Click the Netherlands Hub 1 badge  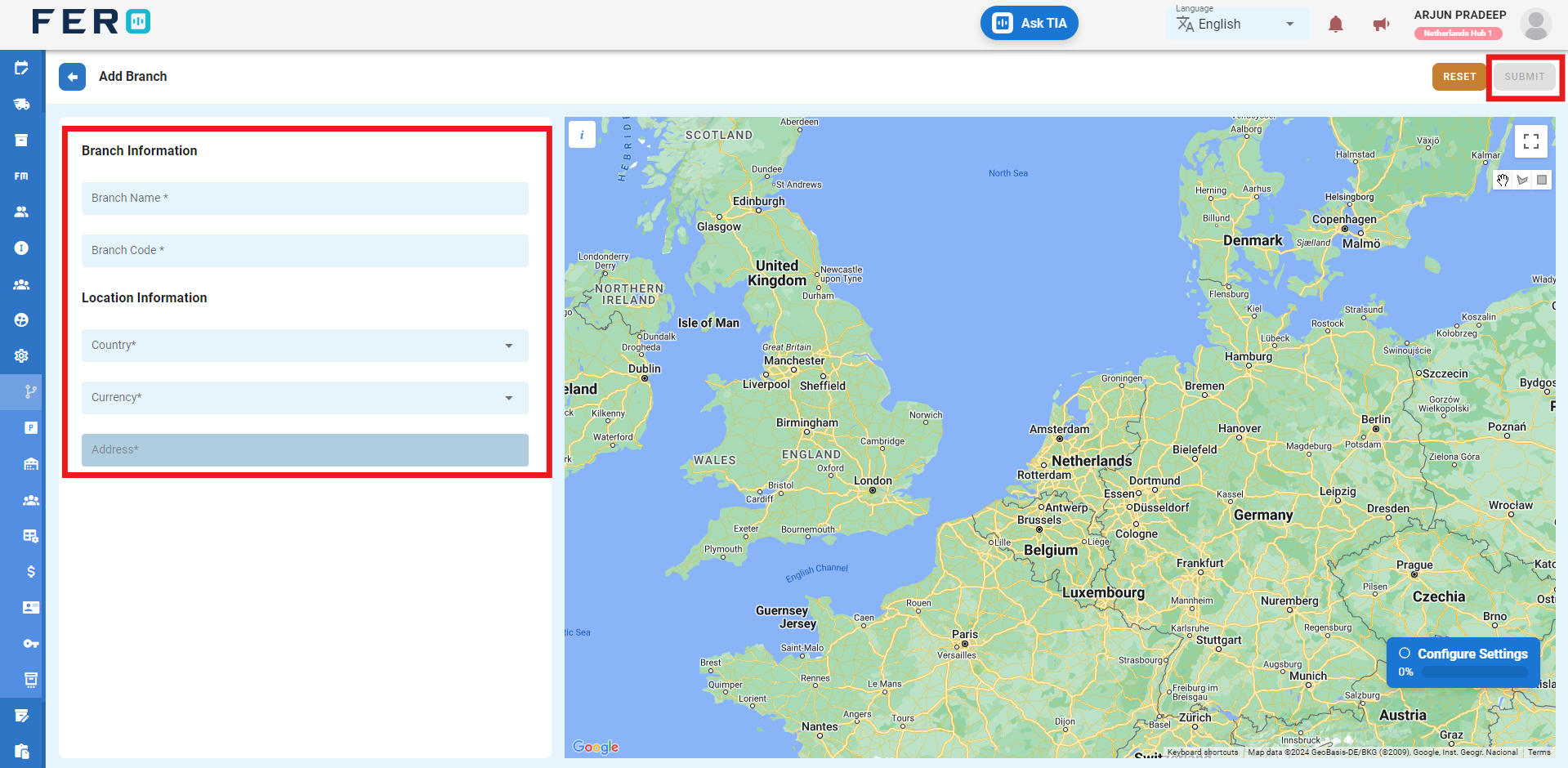point(1458,33)
